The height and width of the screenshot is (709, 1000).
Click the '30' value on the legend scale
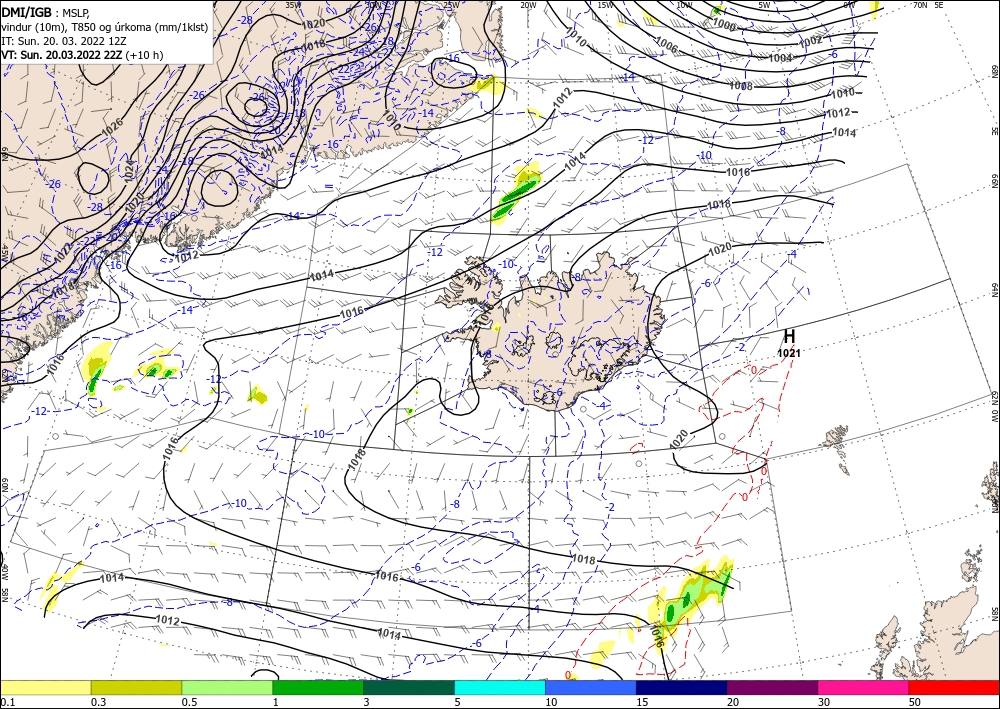[x=824, y=702]
